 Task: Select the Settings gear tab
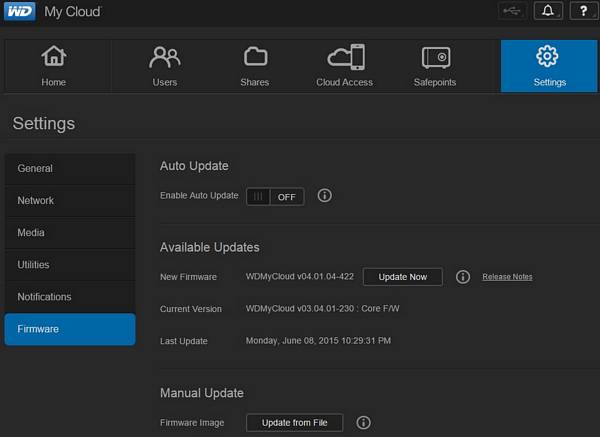[547, 66]
